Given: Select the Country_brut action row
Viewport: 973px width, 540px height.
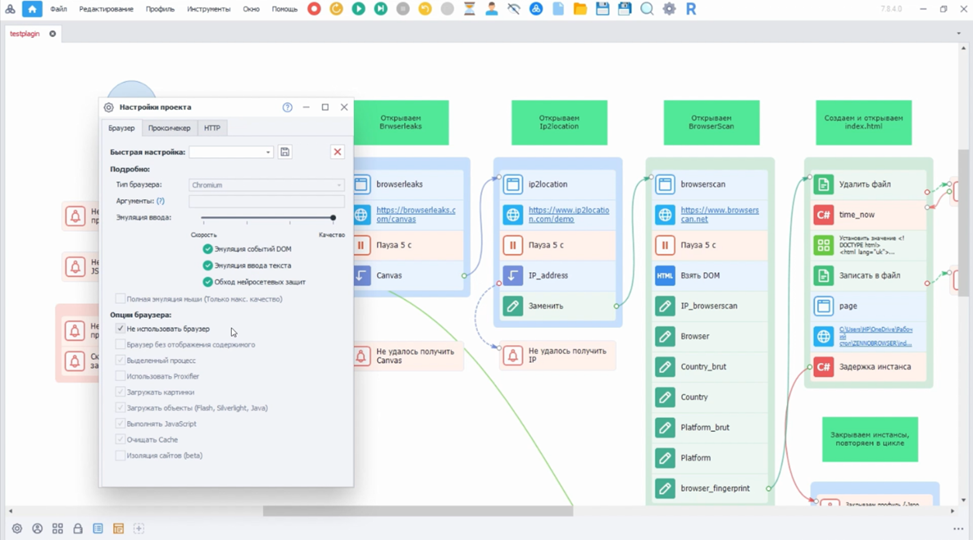Looking at the screenshot, I should (710, 367).
